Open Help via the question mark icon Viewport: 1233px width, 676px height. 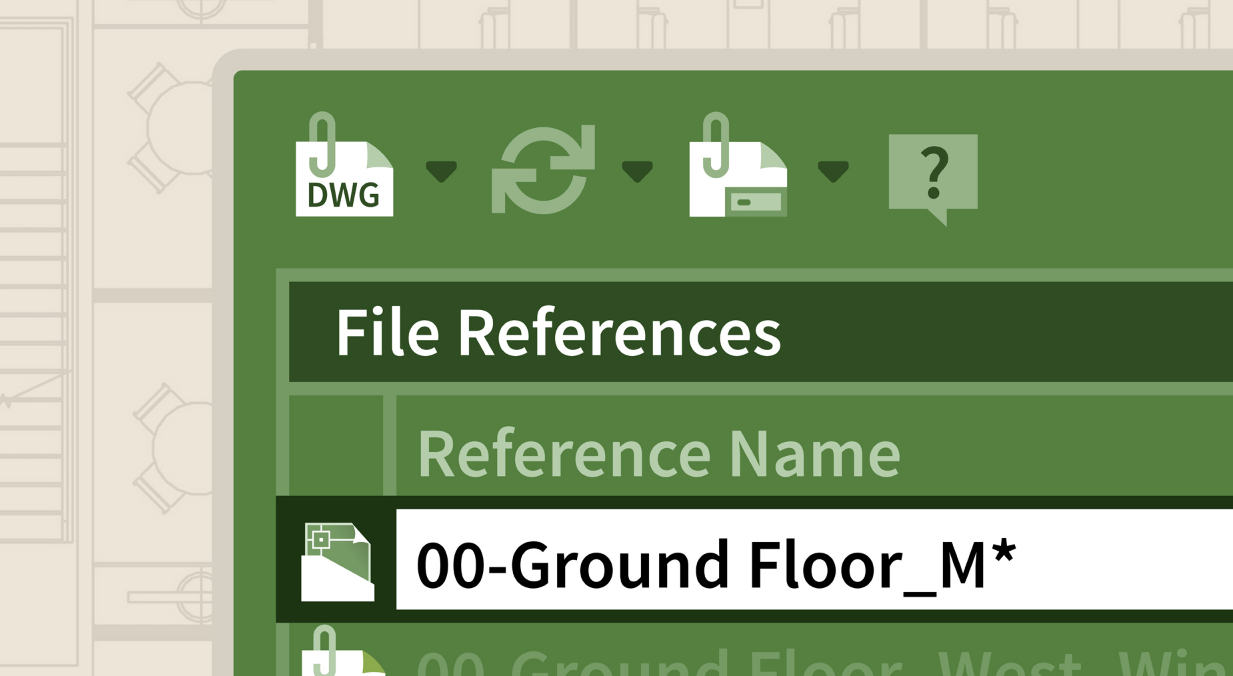(x=933, y=178)
